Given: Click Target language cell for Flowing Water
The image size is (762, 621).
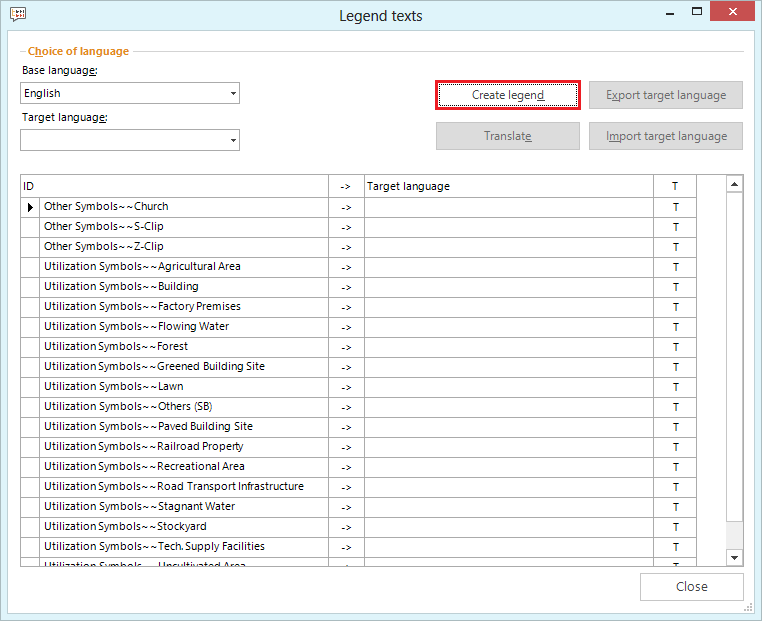Looking at the screenshot, I should pyautogui.click(x=508, y=327).
